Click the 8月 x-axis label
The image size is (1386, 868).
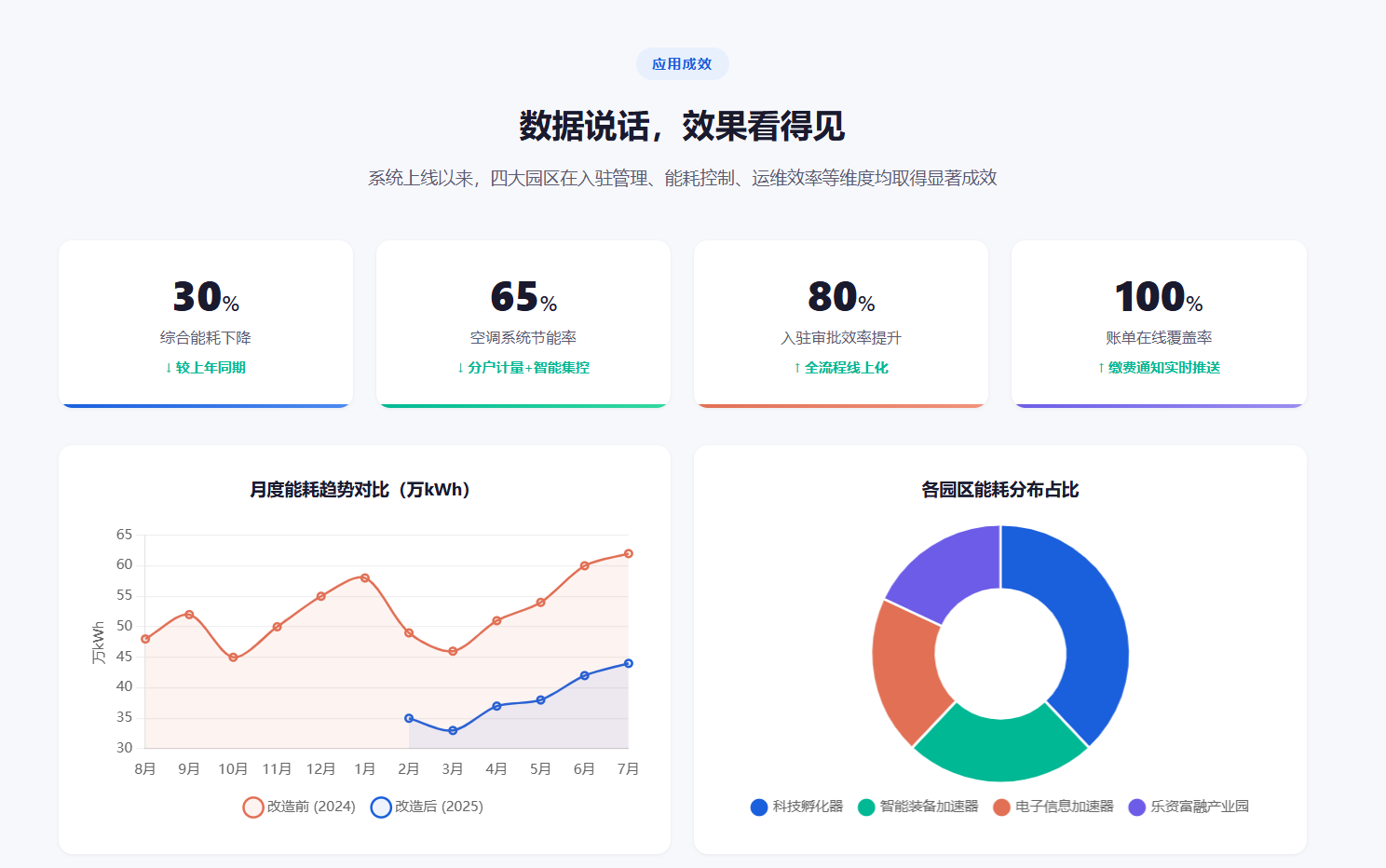[145, 769]
